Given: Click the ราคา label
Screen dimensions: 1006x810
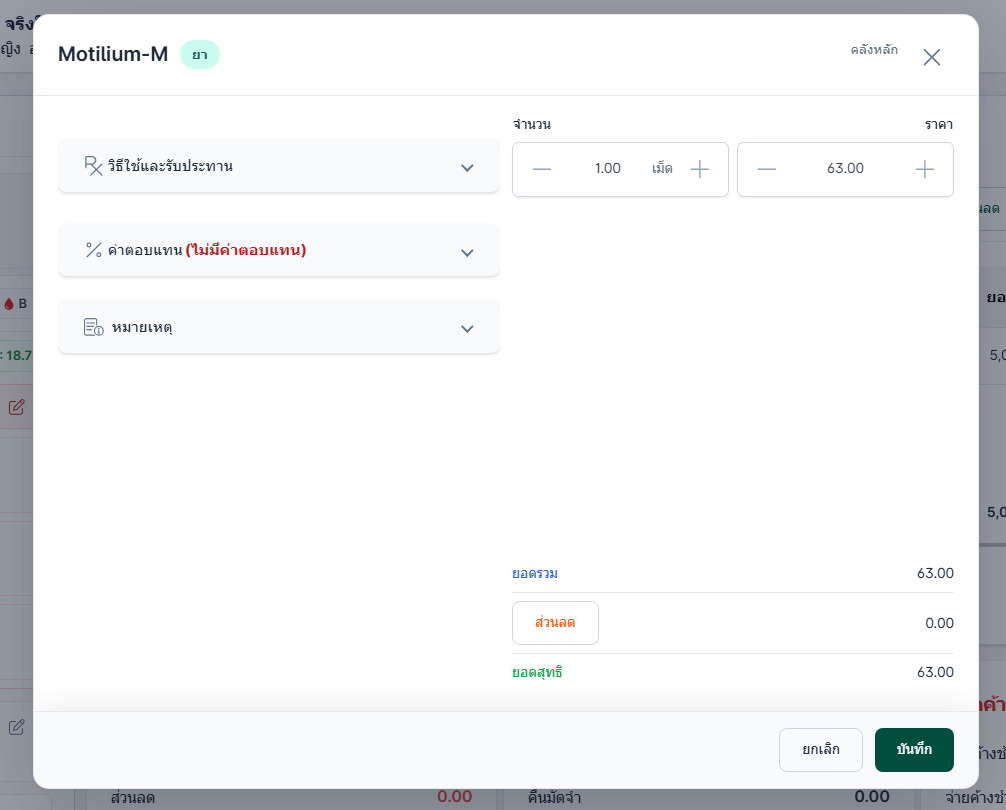Looking at the screenshot, I should pyautogui.click(x=939, y=124).
